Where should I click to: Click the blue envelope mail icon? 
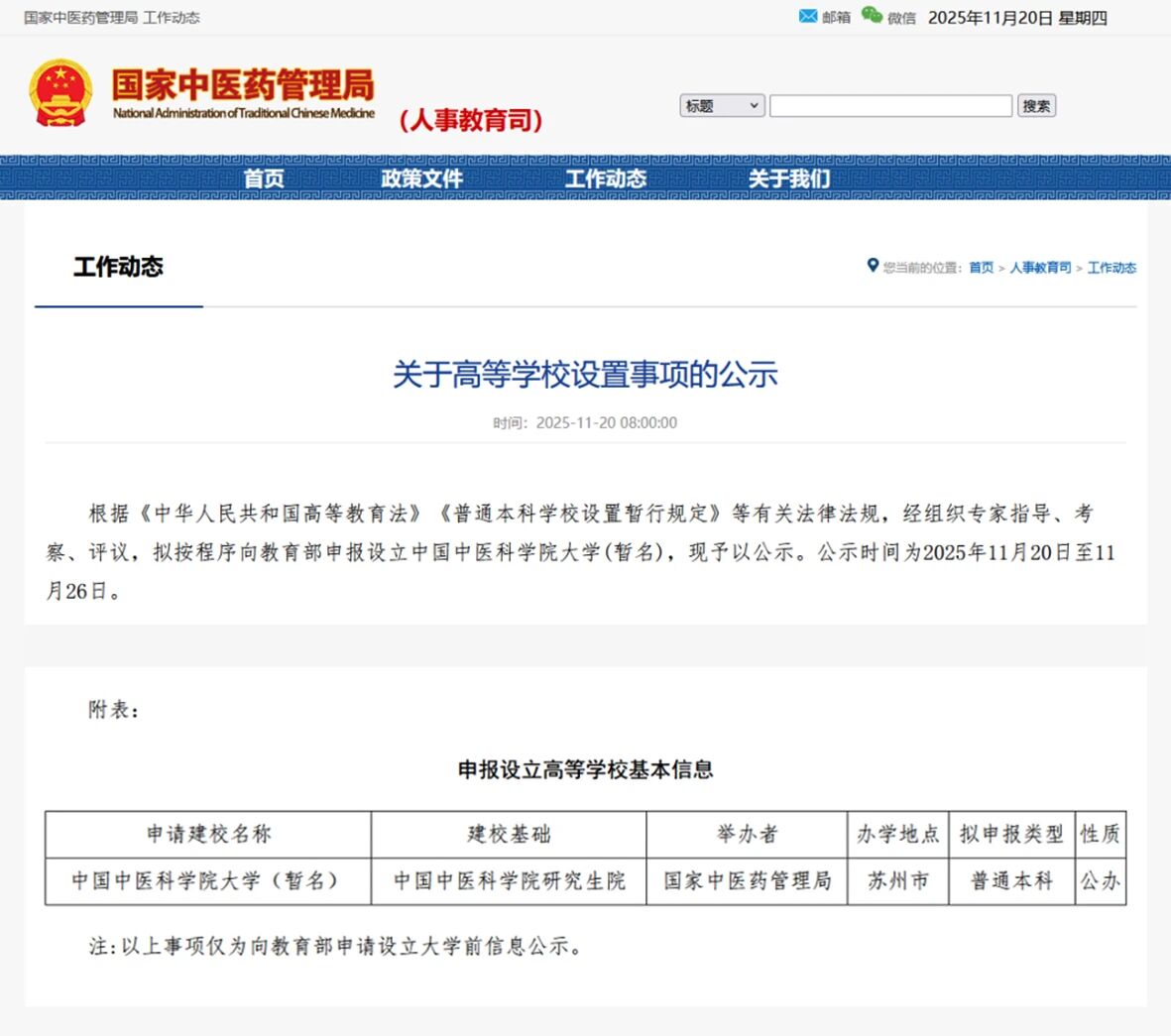808,17
